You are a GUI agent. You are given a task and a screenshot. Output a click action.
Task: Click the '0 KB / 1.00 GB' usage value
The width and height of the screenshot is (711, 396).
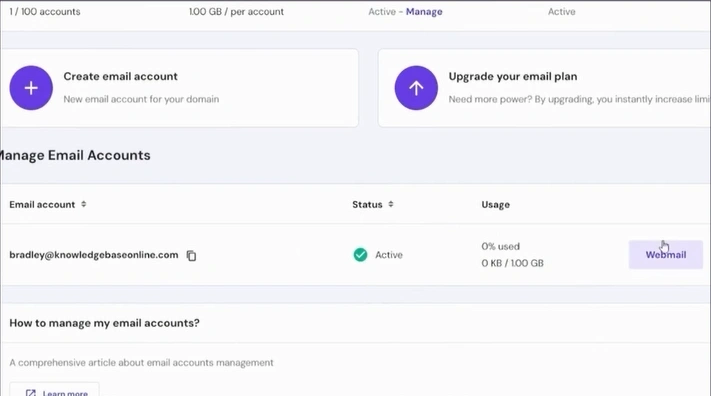coord(512,263)
